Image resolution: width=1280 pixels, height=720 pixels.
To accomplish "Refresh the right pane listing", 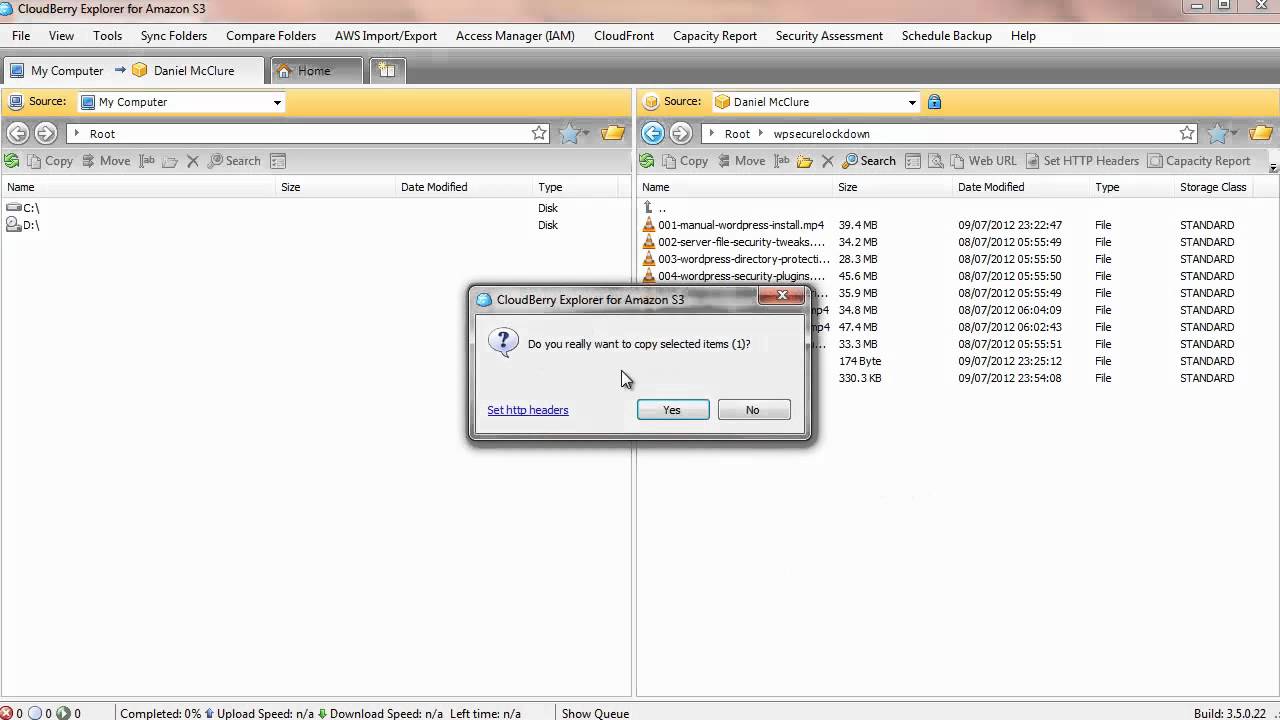I will pyautogui.click(x=647, y=161).
